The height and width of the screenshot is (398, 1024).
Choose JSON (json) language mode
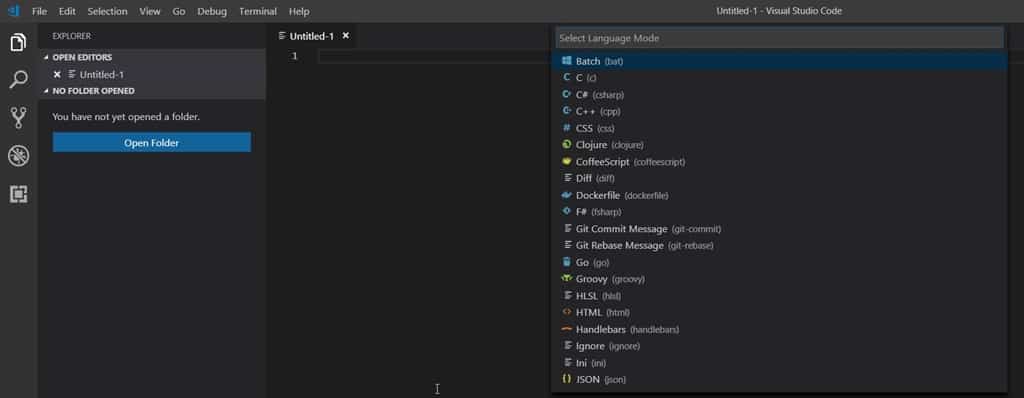click(778, 379)
